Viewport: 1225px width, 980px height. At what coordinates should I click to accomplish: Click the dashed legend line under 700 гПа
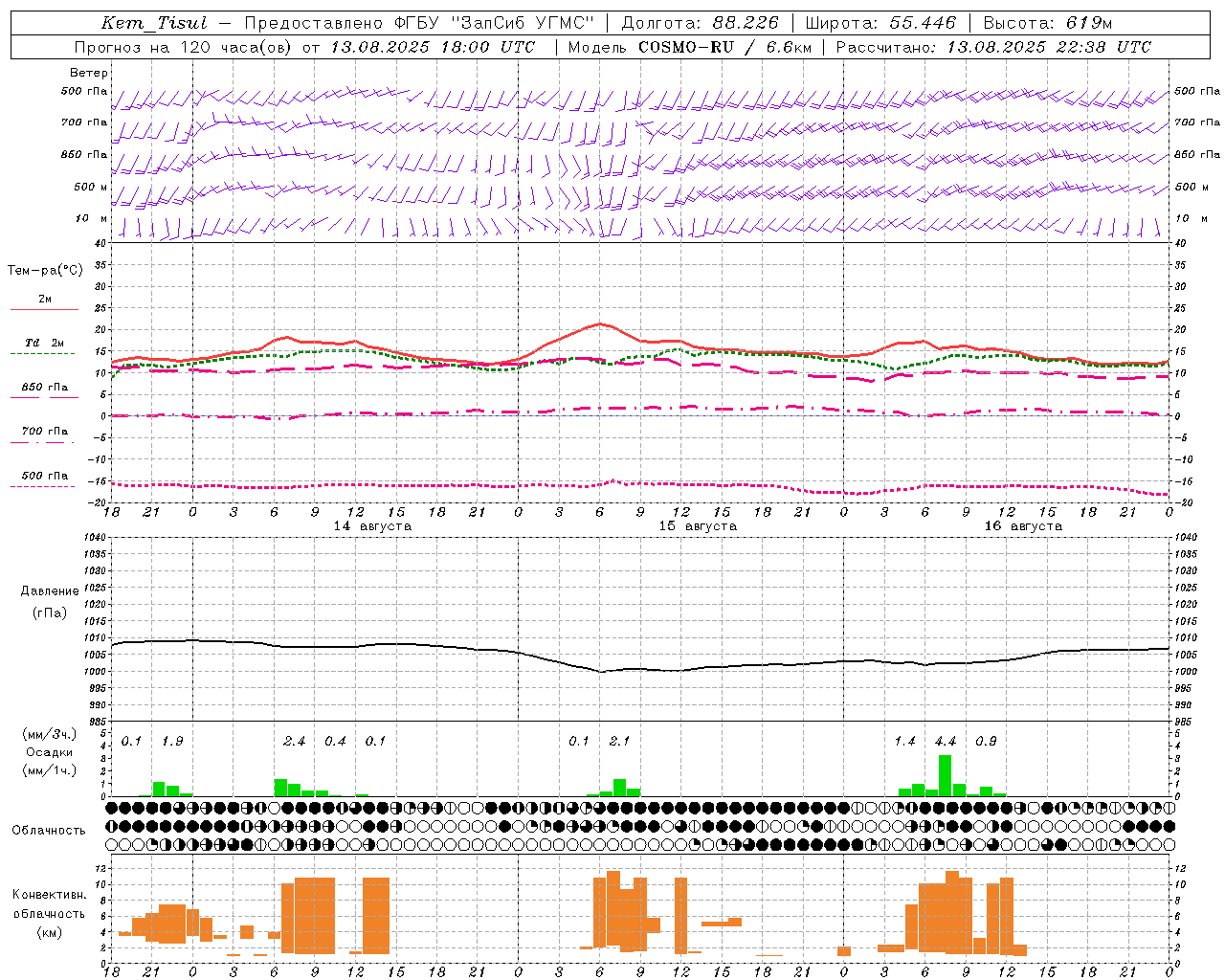click(x=44, y=442)
